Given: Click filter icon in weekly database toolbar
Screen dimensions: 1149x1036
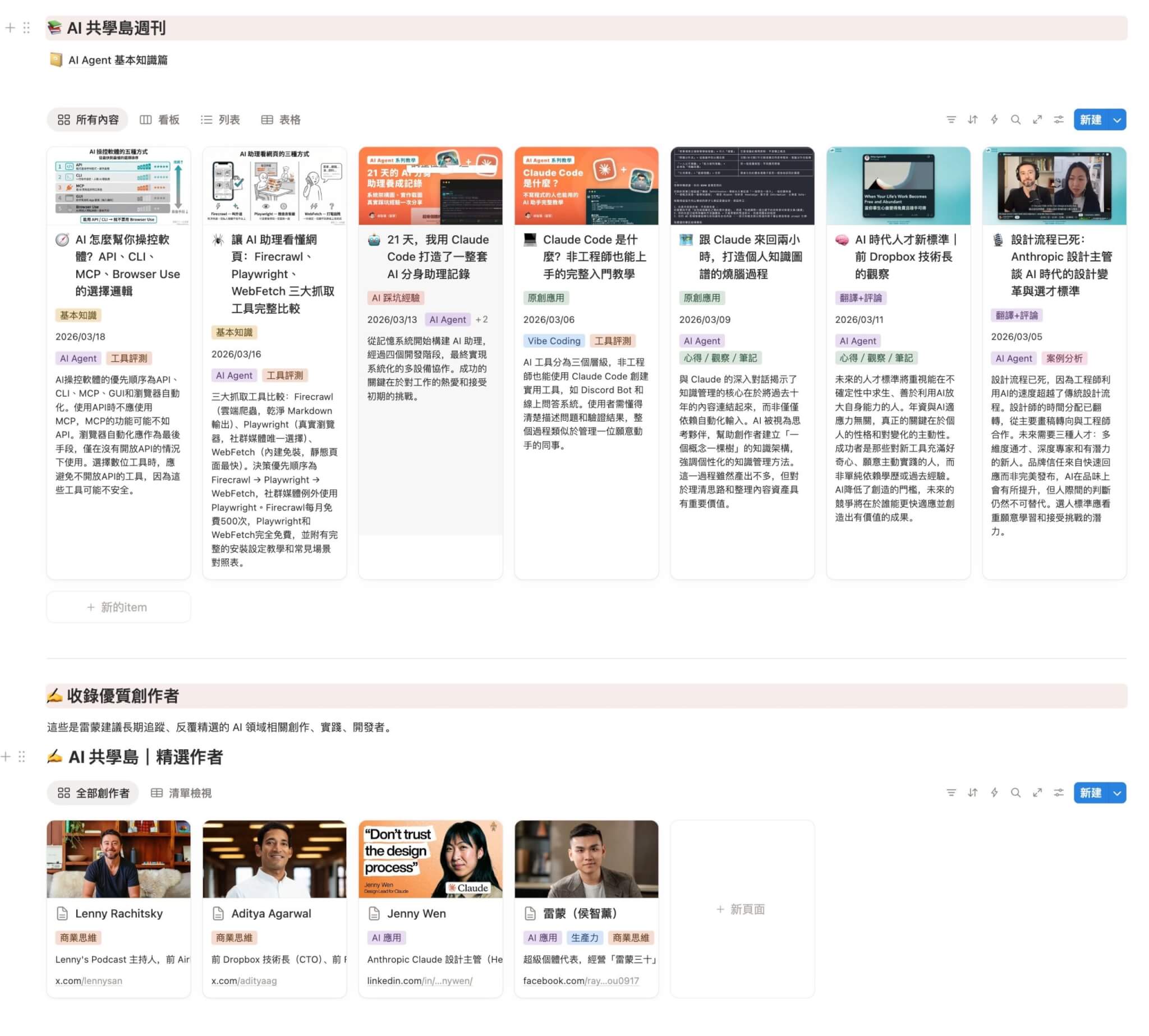Looking at the screenshot, I should click(x=950, y=119).
